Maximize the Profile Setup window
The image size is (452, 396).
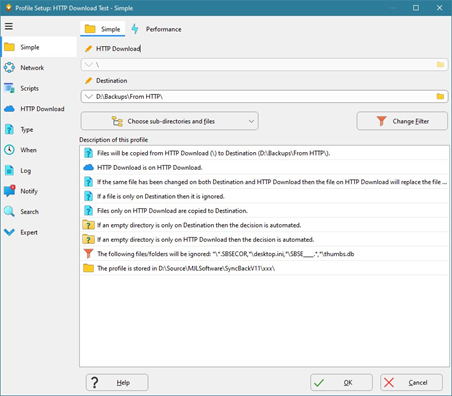coord(416,8)
